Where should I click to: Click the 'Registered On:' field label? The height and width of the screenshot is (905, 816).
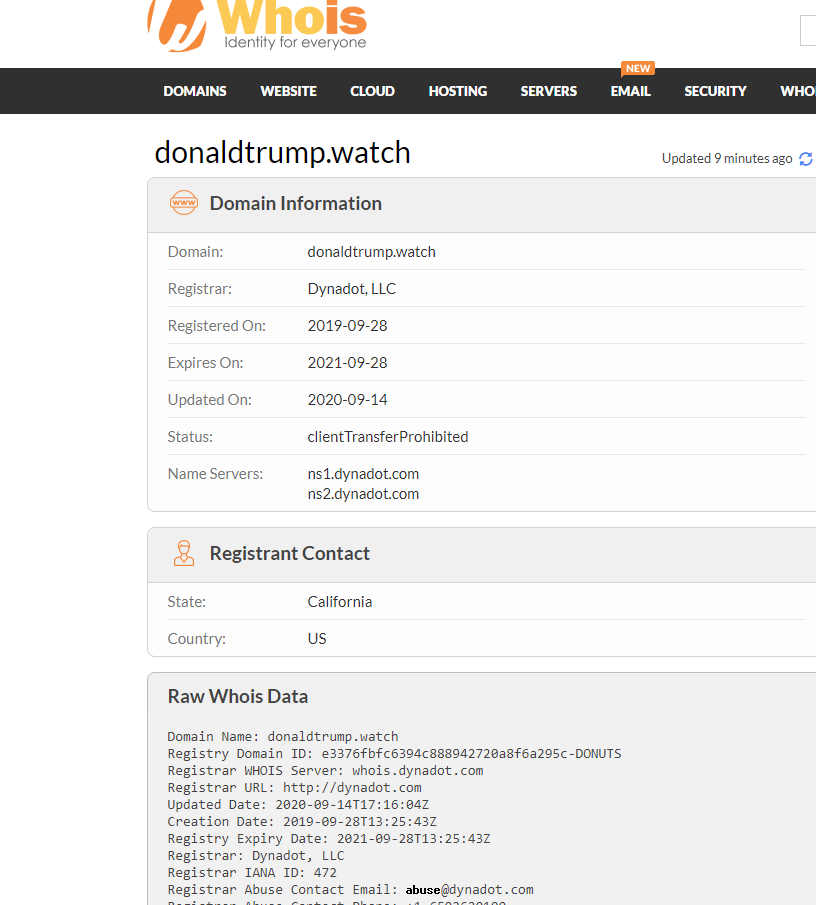(x=216, y=326)
